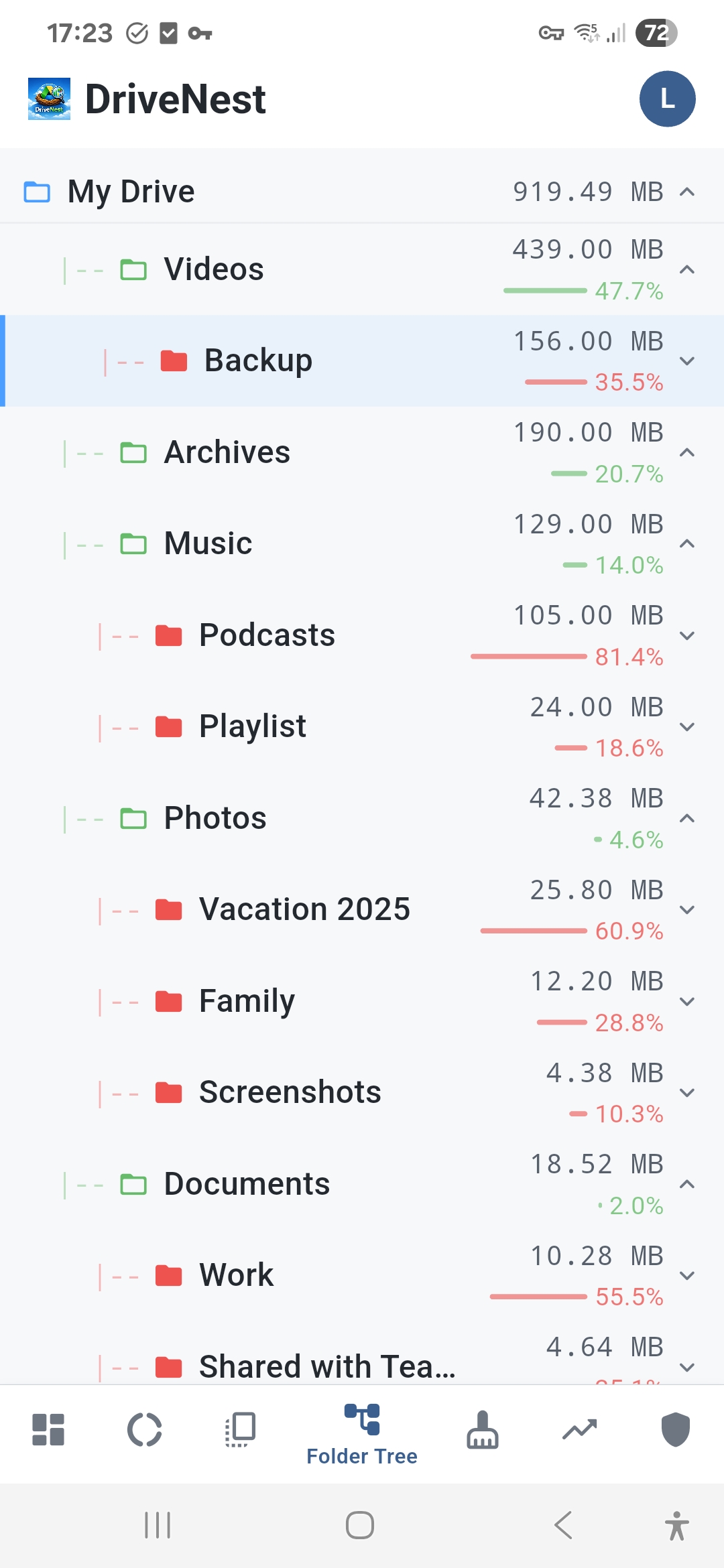Screen dimensions: 724x1568
Task: Open the trends chart icon
Action: 579,1430
